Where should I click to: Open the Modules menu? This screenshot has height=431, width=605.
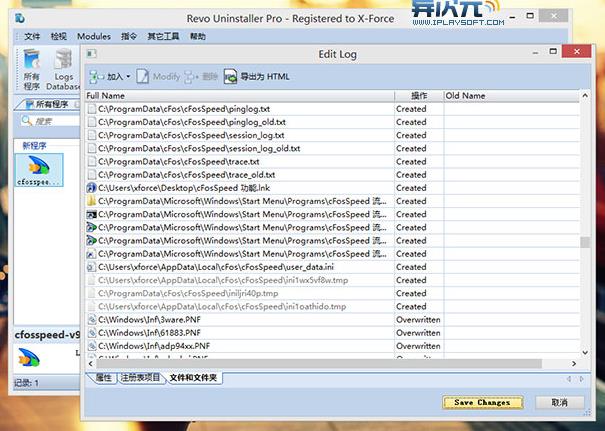94,37
